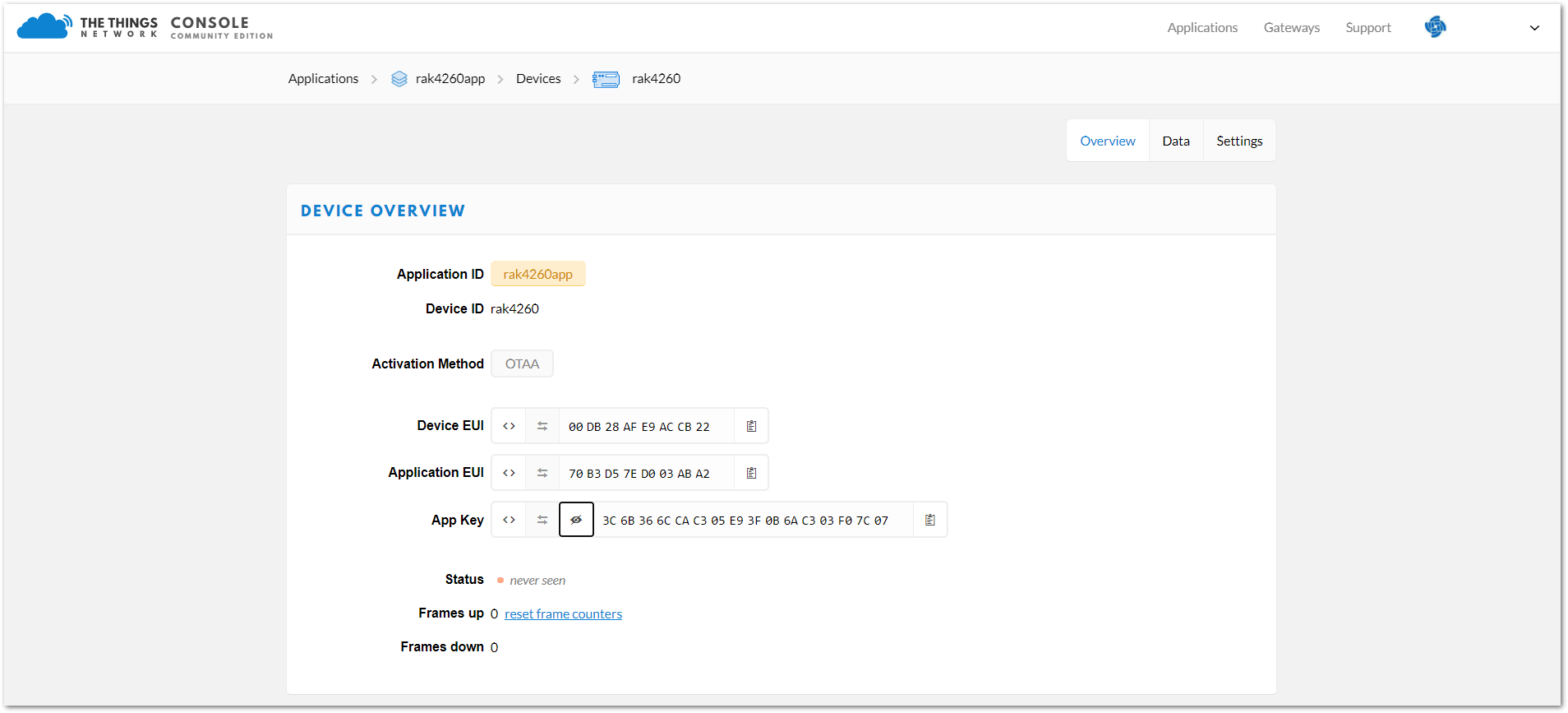Image resolution: width=1568 pixels, height=713 pixels.
Task: Toggle Device EUI hex/C-style format
Action: tap(509, 426)
